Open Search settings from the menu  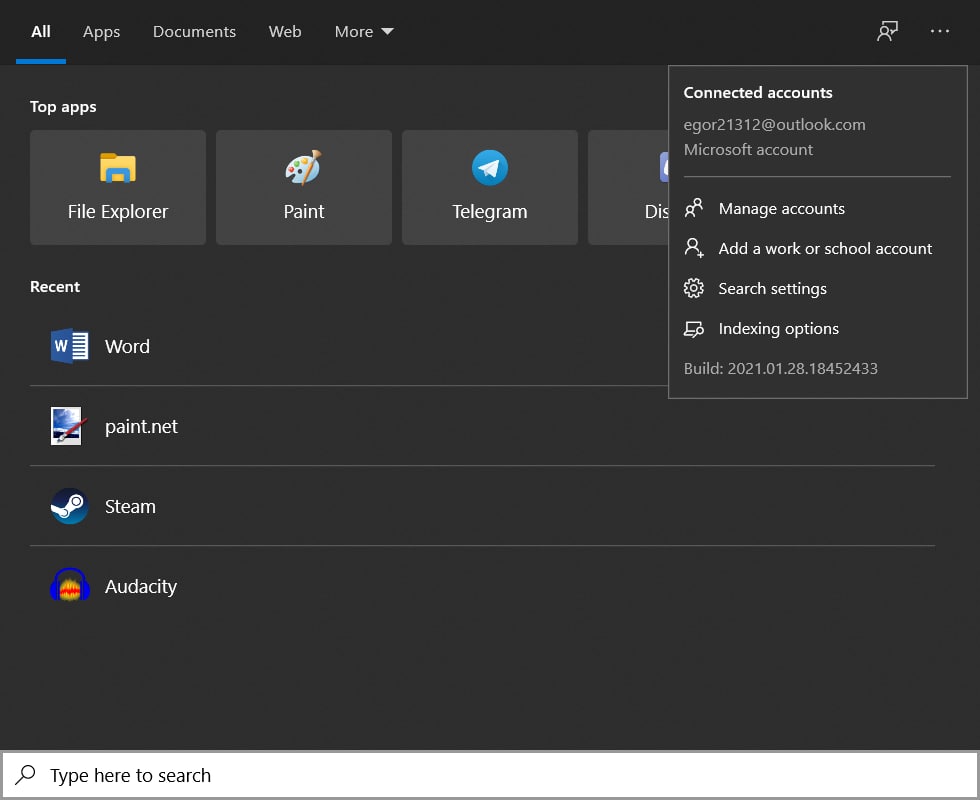[x=818, y=288]
